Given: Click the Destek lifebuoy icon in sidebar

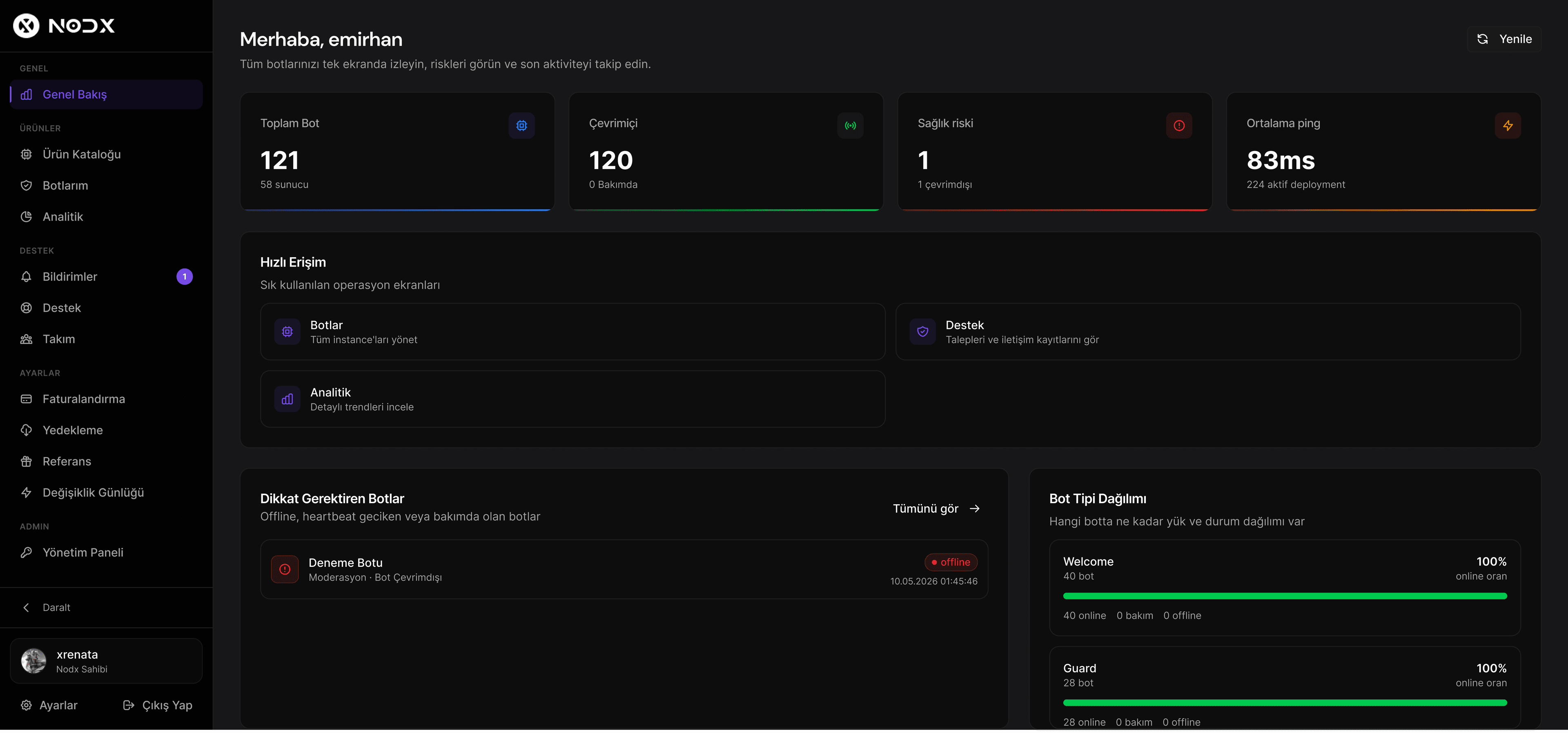Looking at the screenshot, I should pyautogui.click(x=26, y=308).
